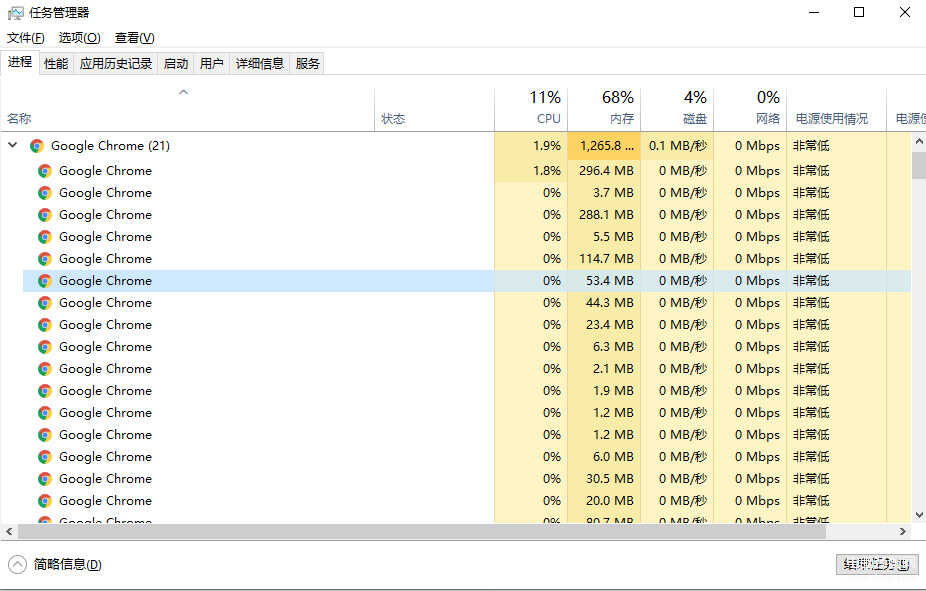The image size is (926, 591).
Task: Click the vertical scrollbar up arrow
Action: click(919, 141)
